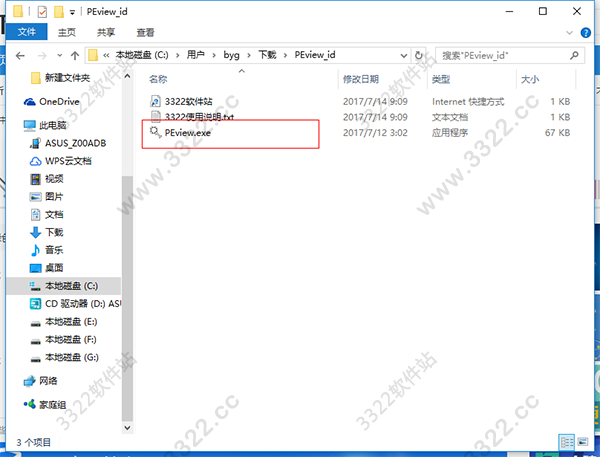Open the recent locations dropdown arrow
This screenshot has width=600, height=457.
[59, 56]
